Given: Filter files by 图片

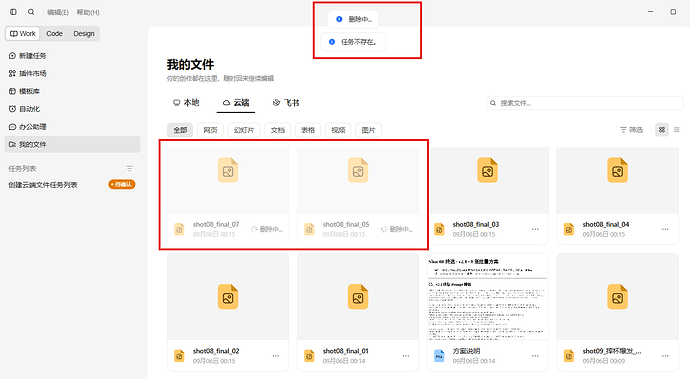Looking at the screenshot, I should point(368,130).
